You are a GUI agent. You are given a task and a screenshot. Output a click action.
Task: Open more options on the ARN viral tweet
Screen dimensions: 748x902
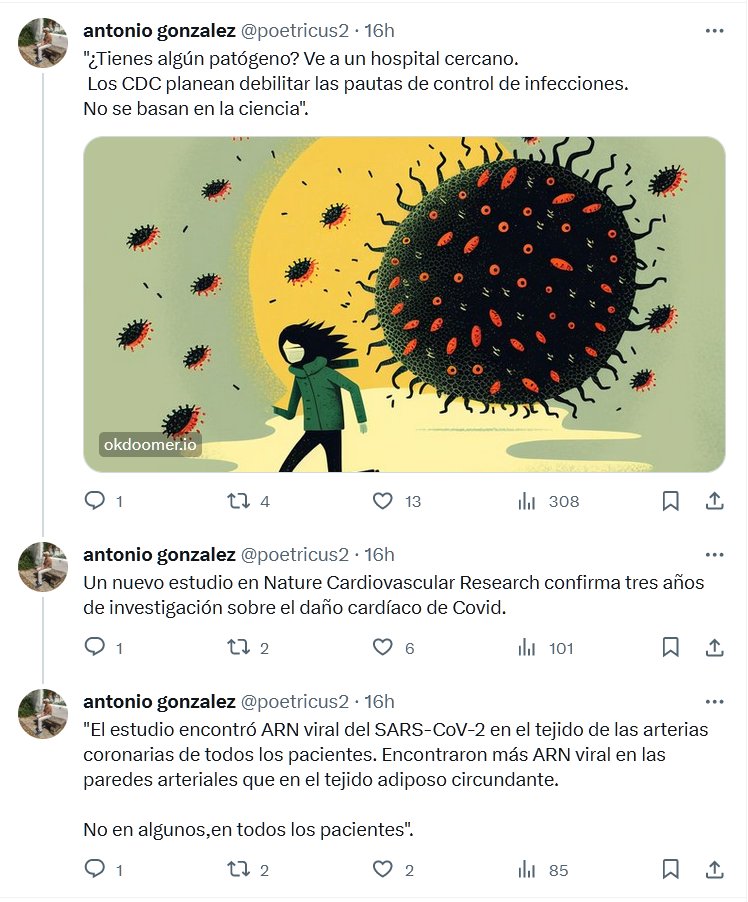tap(714, 702)
